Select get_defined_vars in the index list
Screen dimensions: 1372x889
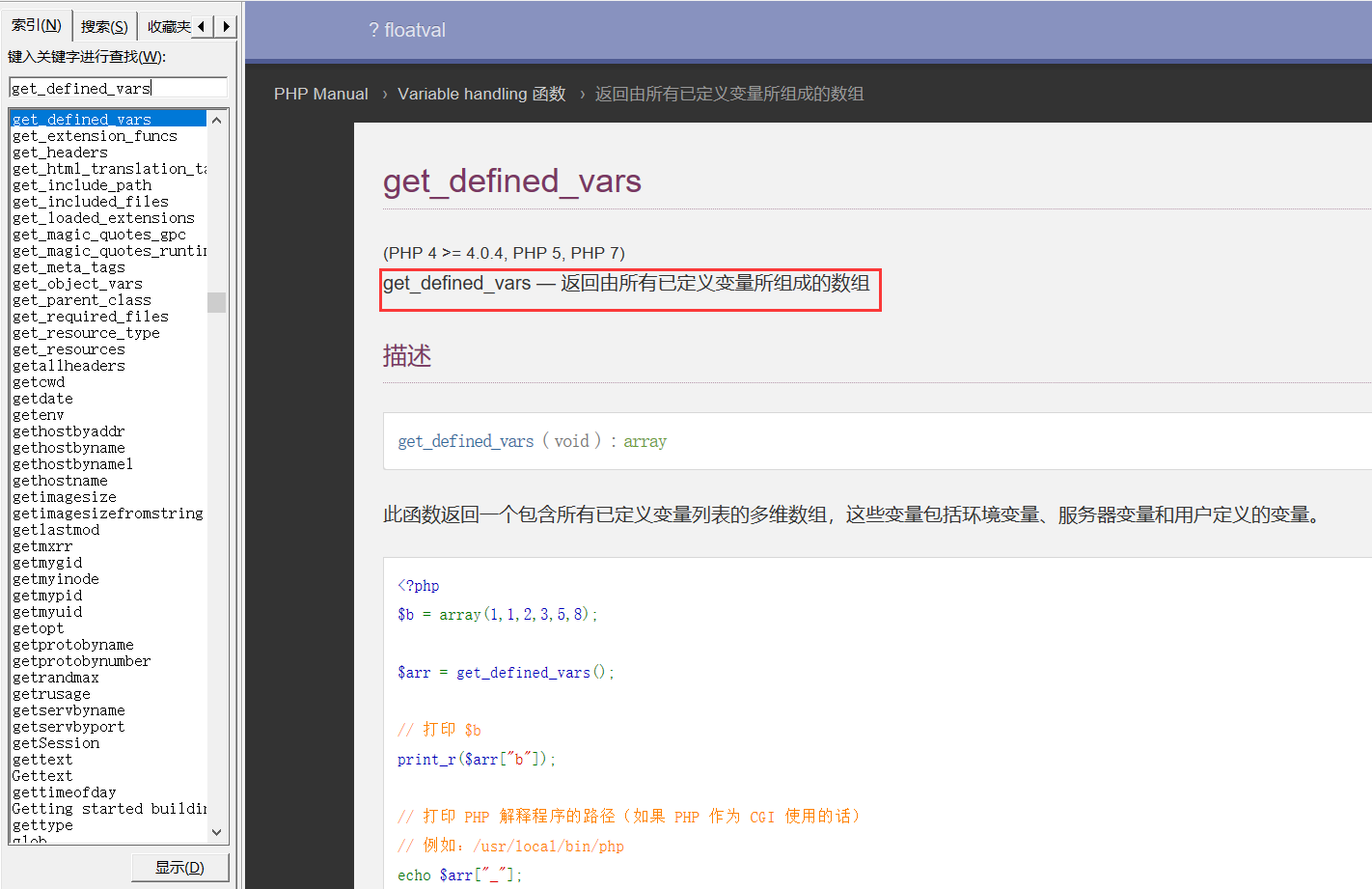coord(108,120)
